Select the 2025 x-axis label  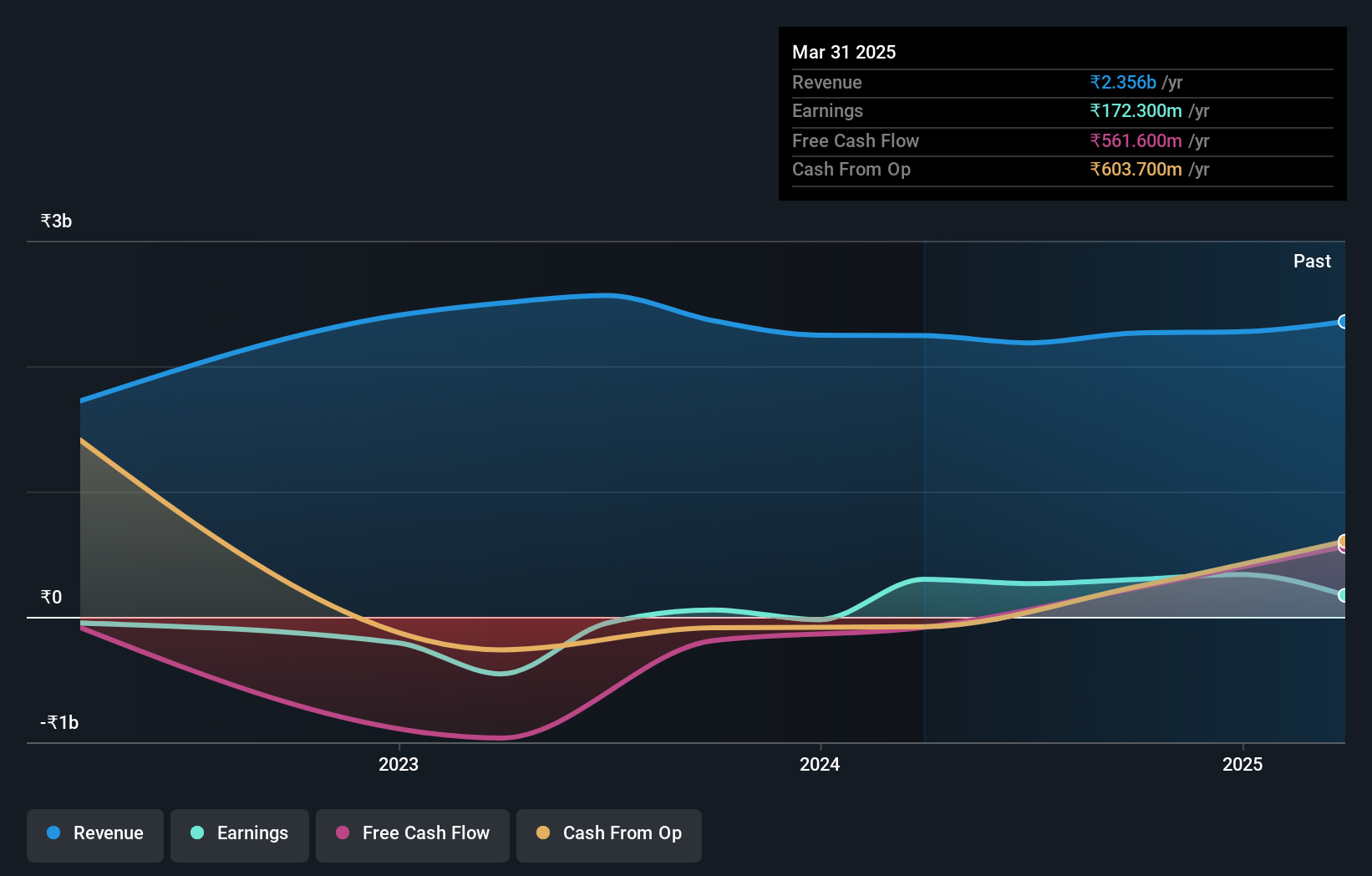pos(1242,765)
